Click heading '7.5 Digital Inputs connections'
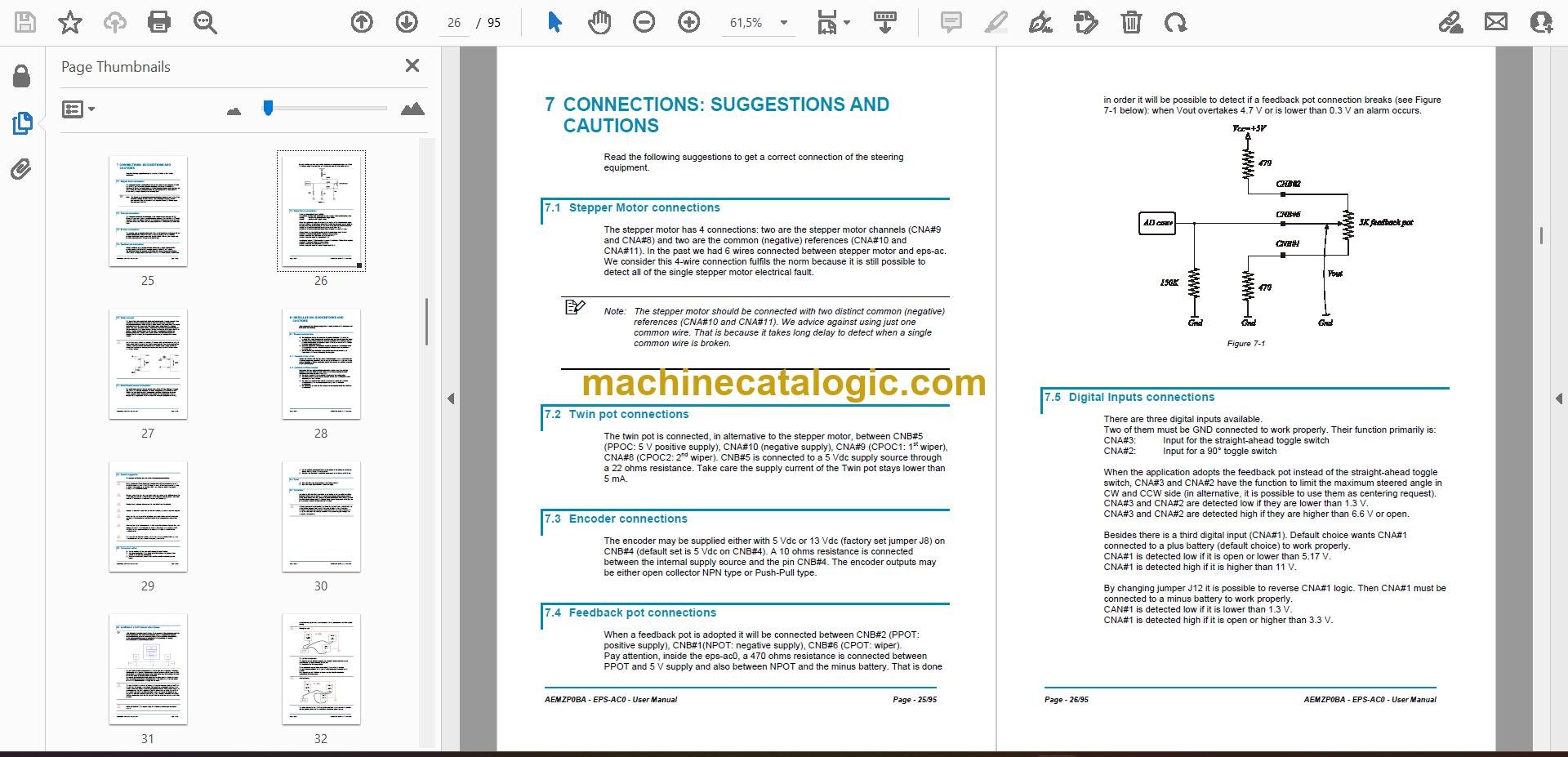The height and width of the screenshot is (757, 1568). [1129, 397]
